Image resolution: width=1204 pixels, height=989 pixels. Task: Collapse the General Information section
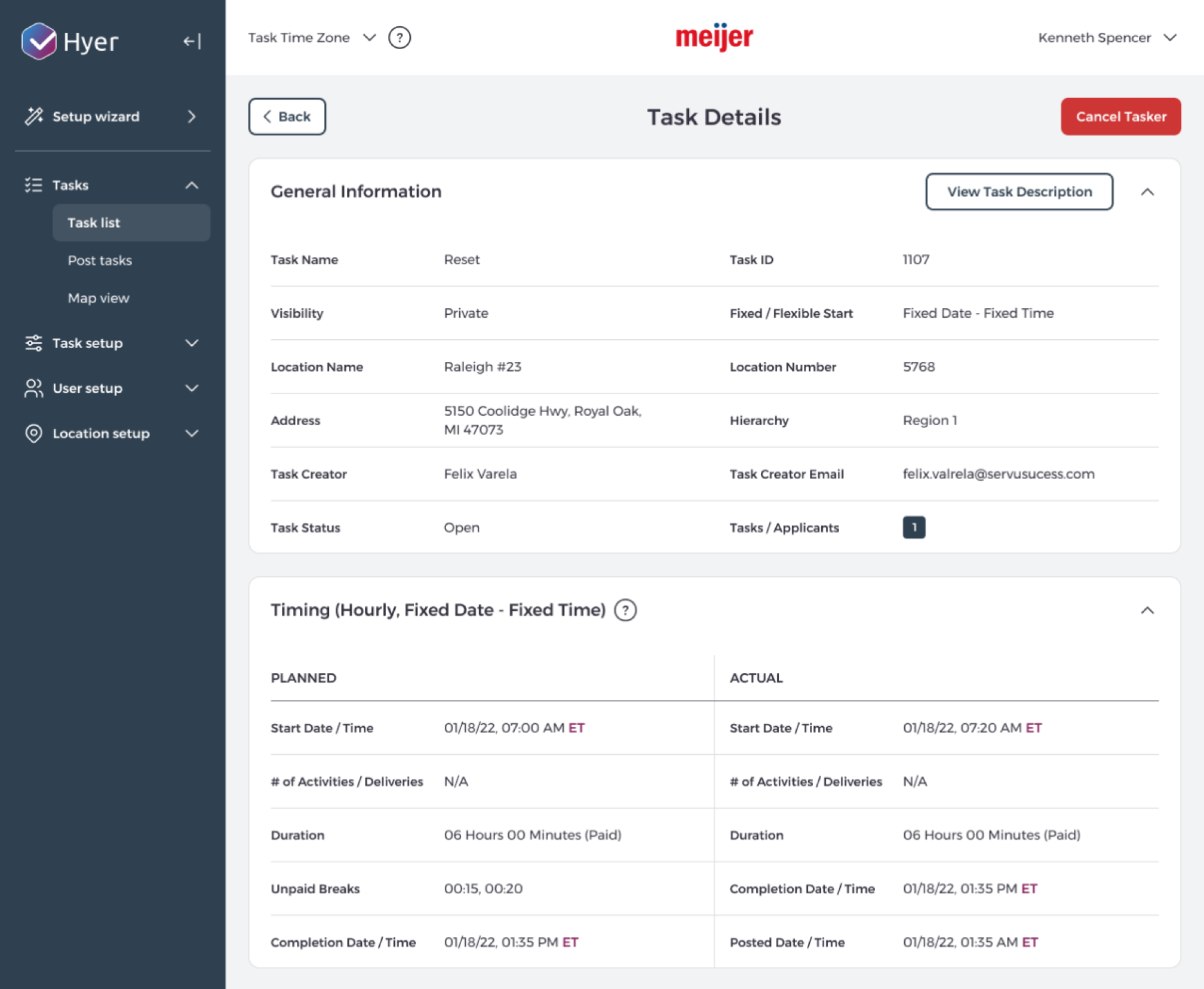[x=1147, y=192]
